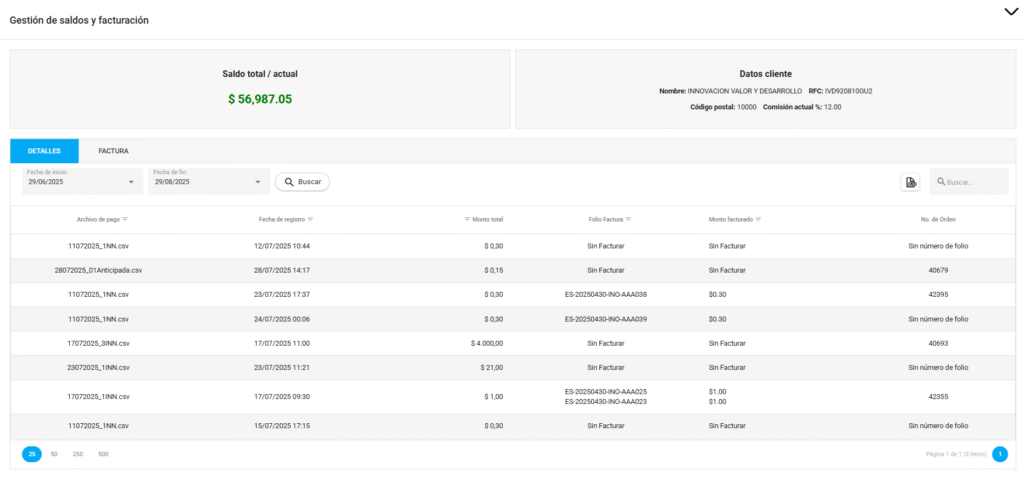Click the No. de Orden column header
This screenshot has width=1024, height=493.
(937, 219)
